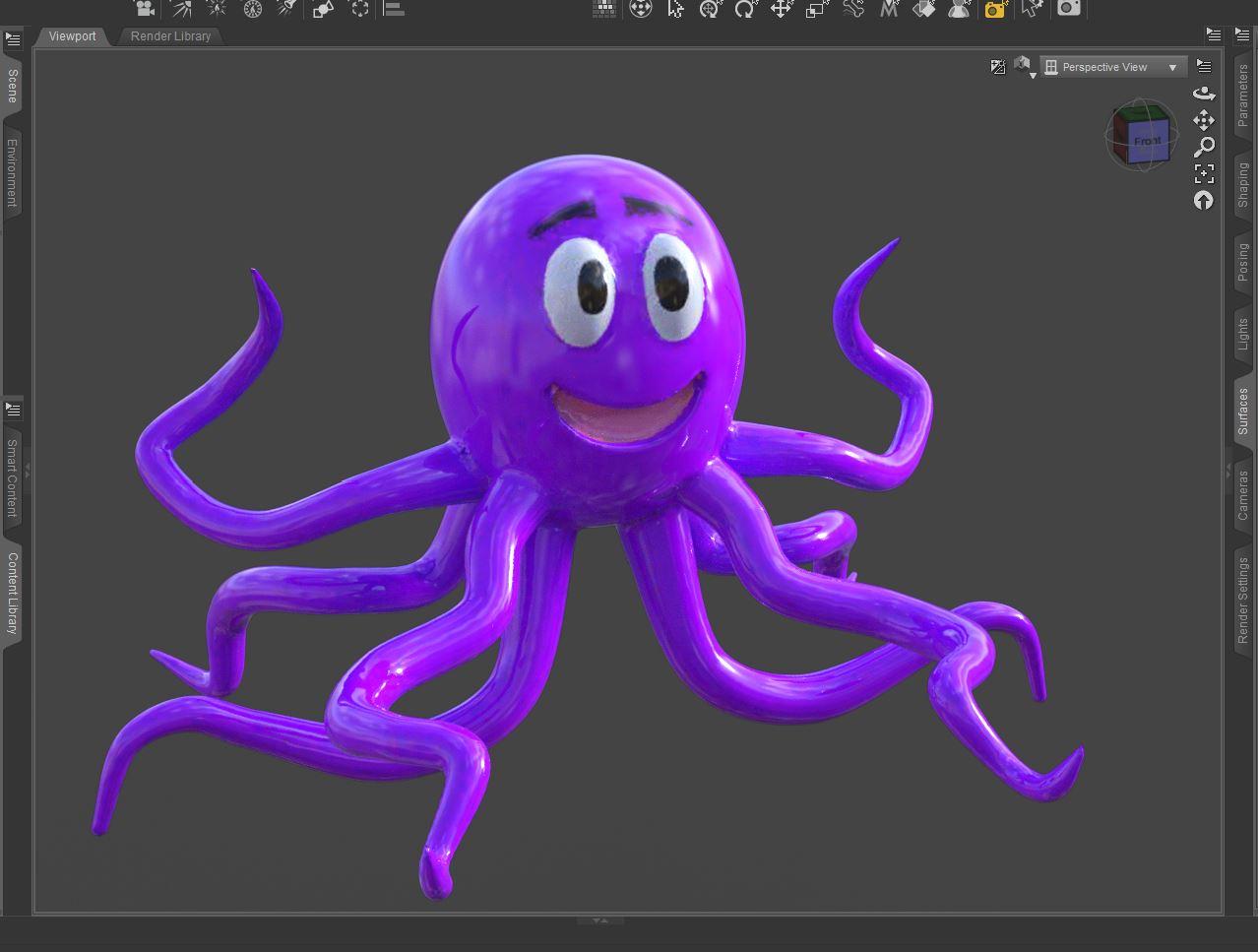Open the Surfaces side tab
The image size is (1258, 952).
[x=1243, y=412]
